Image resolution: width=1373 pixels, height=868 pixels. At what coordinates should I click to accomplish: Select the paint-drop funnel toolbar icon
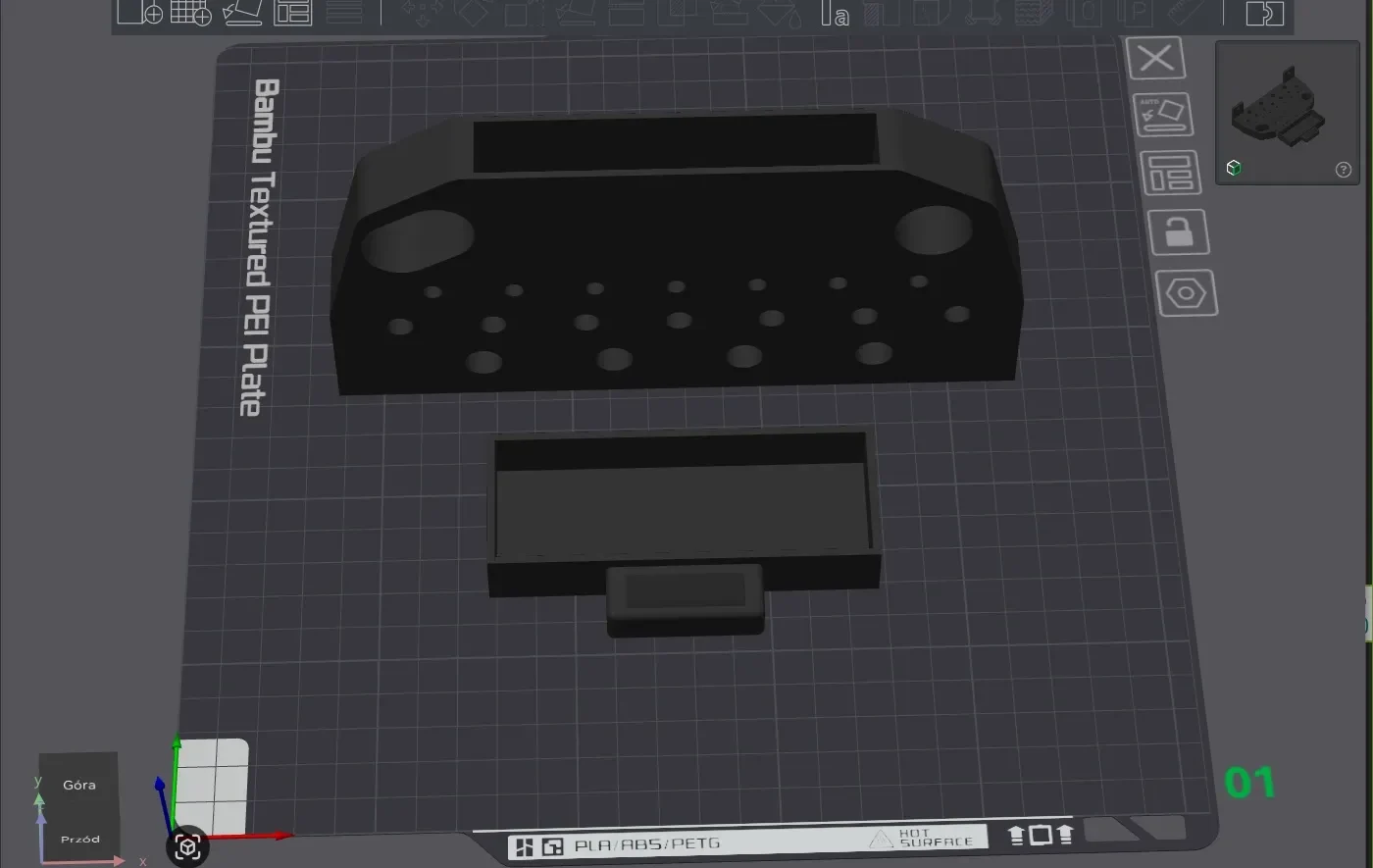click(781, 12)
